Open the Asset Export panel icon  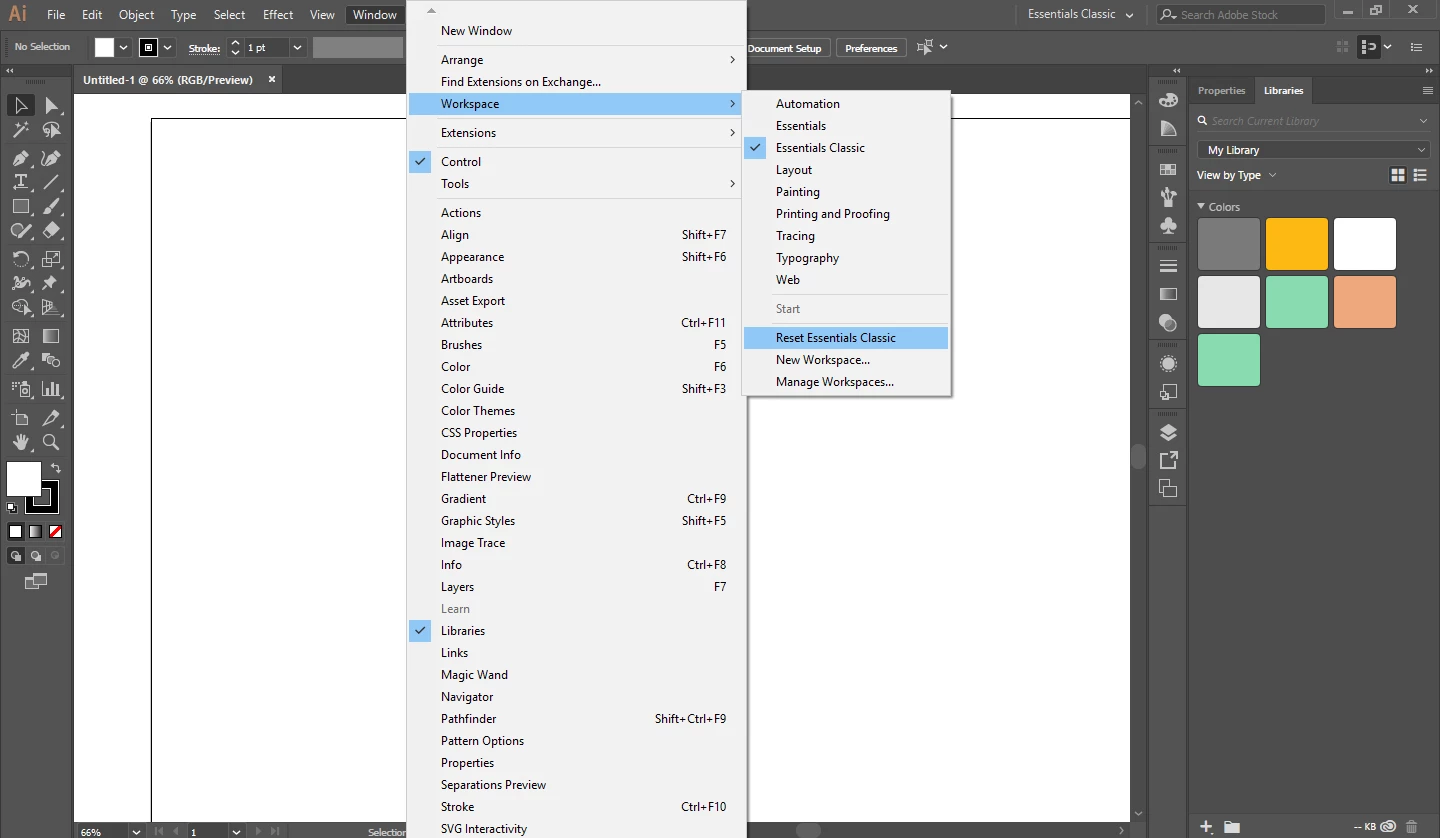coord(1168,460)
